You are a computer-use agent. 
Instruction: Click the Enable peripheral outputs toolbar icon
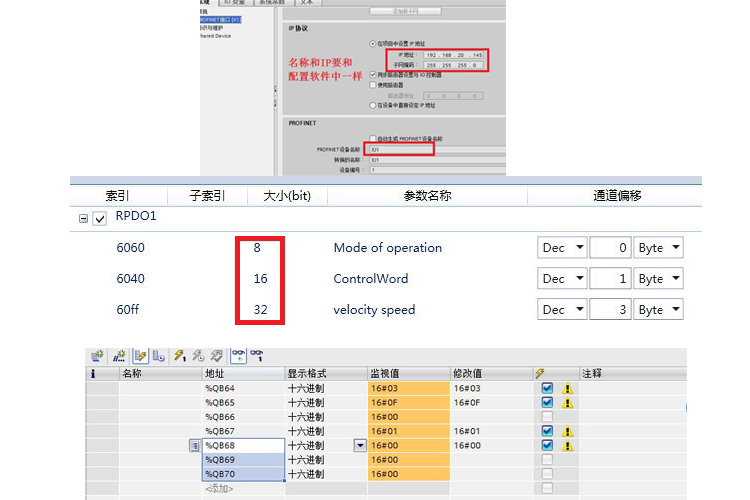(217, 356)
